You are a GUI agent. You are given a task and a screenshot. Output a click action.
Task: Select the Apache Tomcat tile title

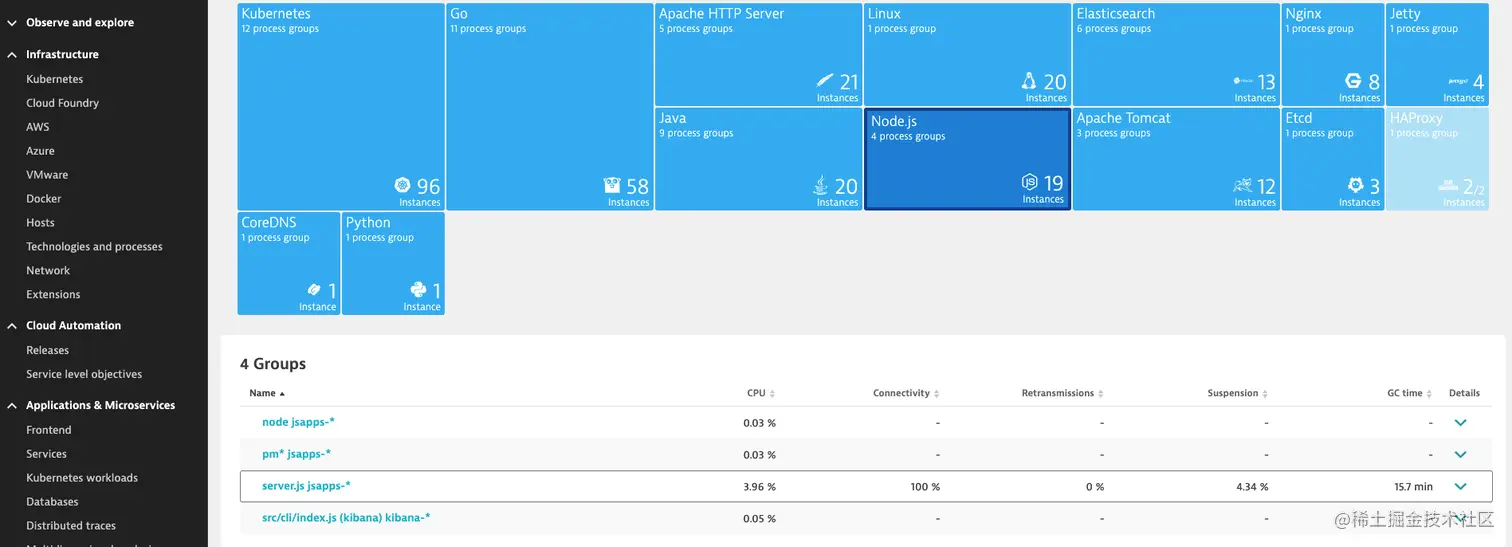pyautogui.click(x=1123, y=118)
